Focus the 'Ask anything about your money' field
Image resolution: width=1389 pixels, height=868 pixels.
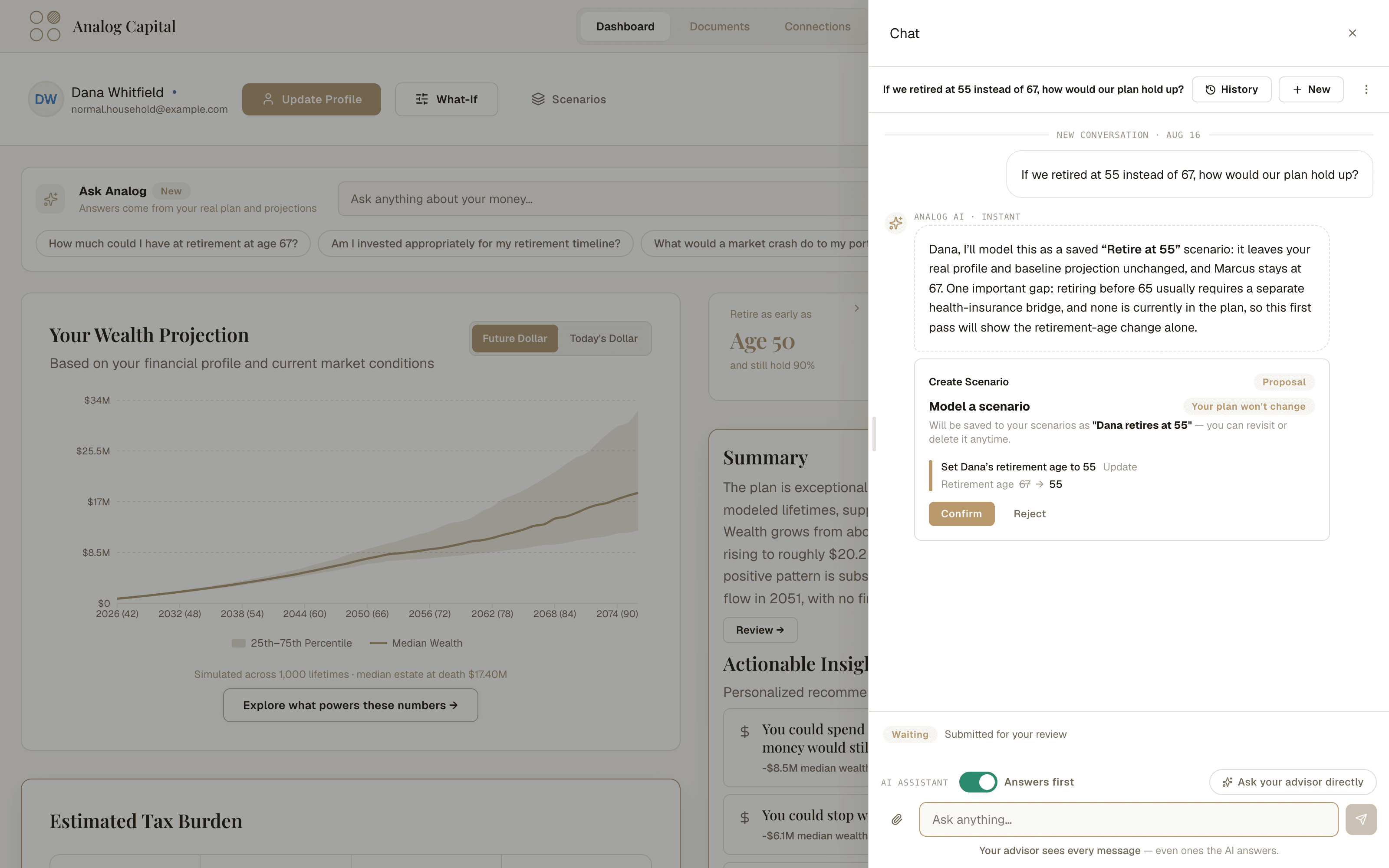(x=602, y=199)
